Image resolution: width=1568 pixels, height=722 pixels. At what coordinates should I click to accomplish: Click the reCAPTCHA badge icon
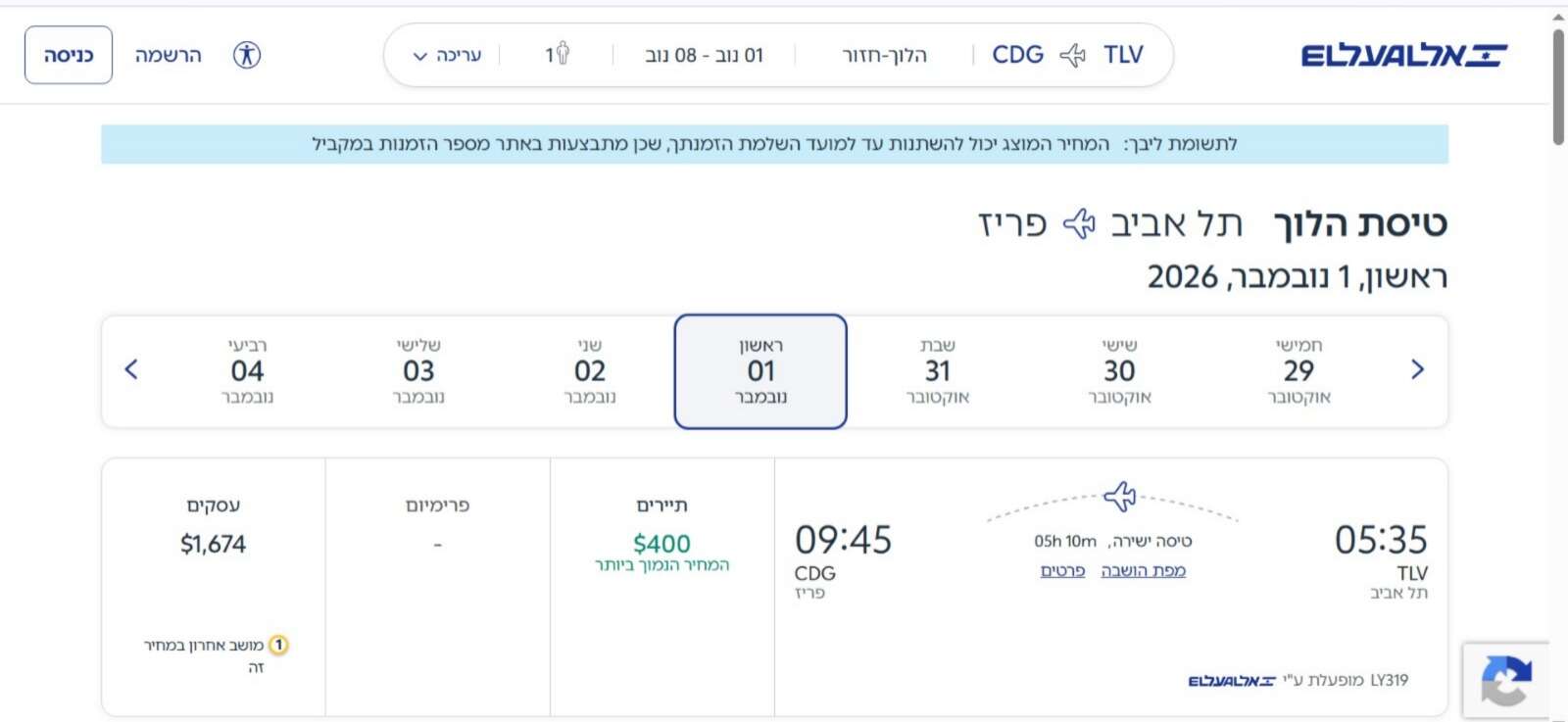pos(1506,680)
